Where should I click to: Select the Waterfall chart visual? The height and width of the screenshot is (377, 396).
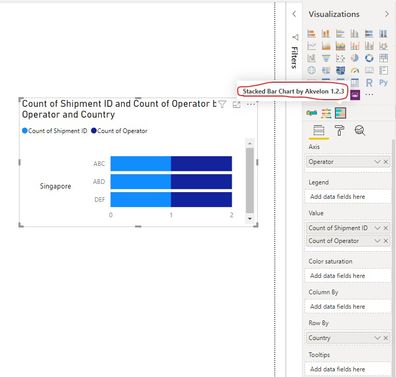coord(311,58)
